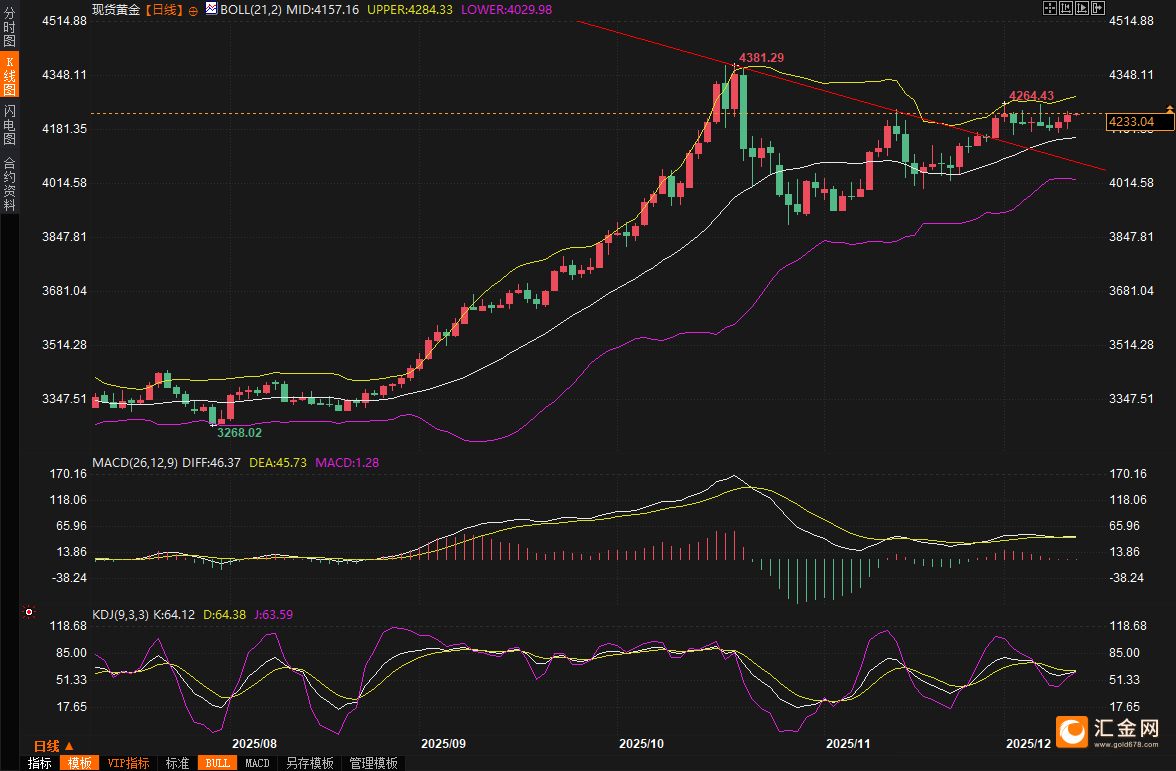Click the orange circle-plus icon beside 日线 title
This screenshot has width=1176, height=771.
(x=193, y=10)
